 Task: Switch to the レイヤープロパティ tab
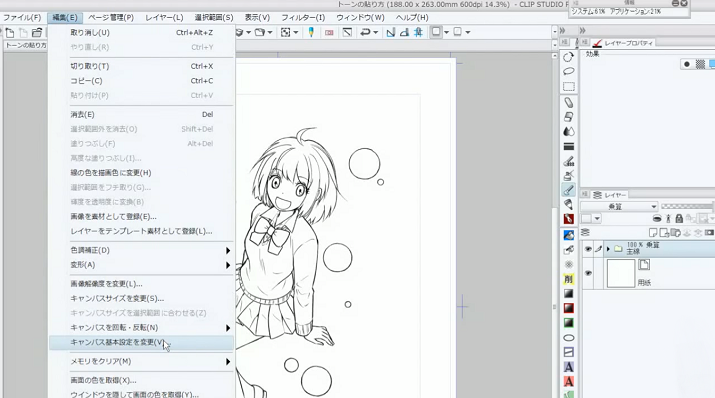click(623, 43)
